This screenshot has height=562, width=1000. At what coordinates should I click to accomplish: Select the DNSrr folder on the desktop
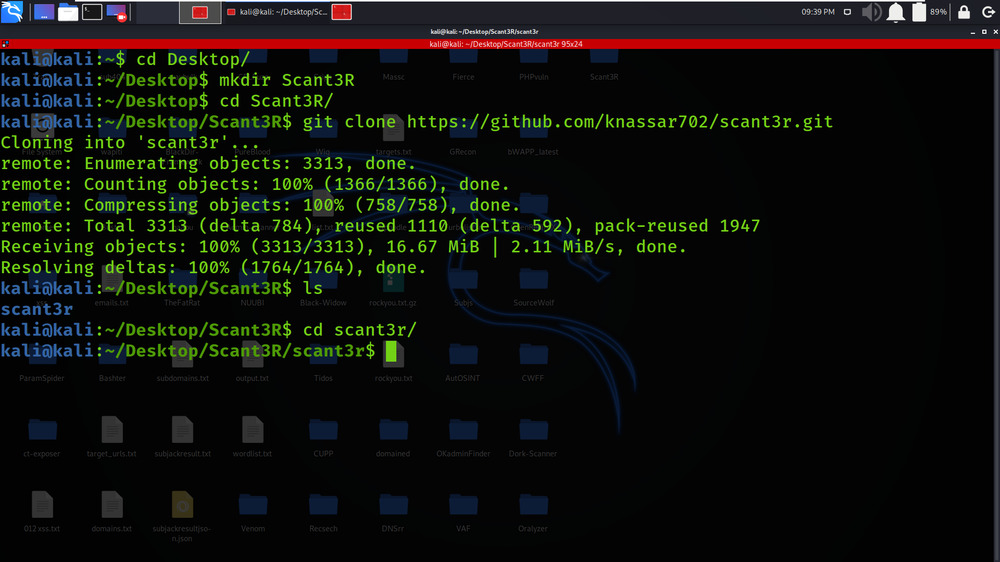(x=393, y=512)
